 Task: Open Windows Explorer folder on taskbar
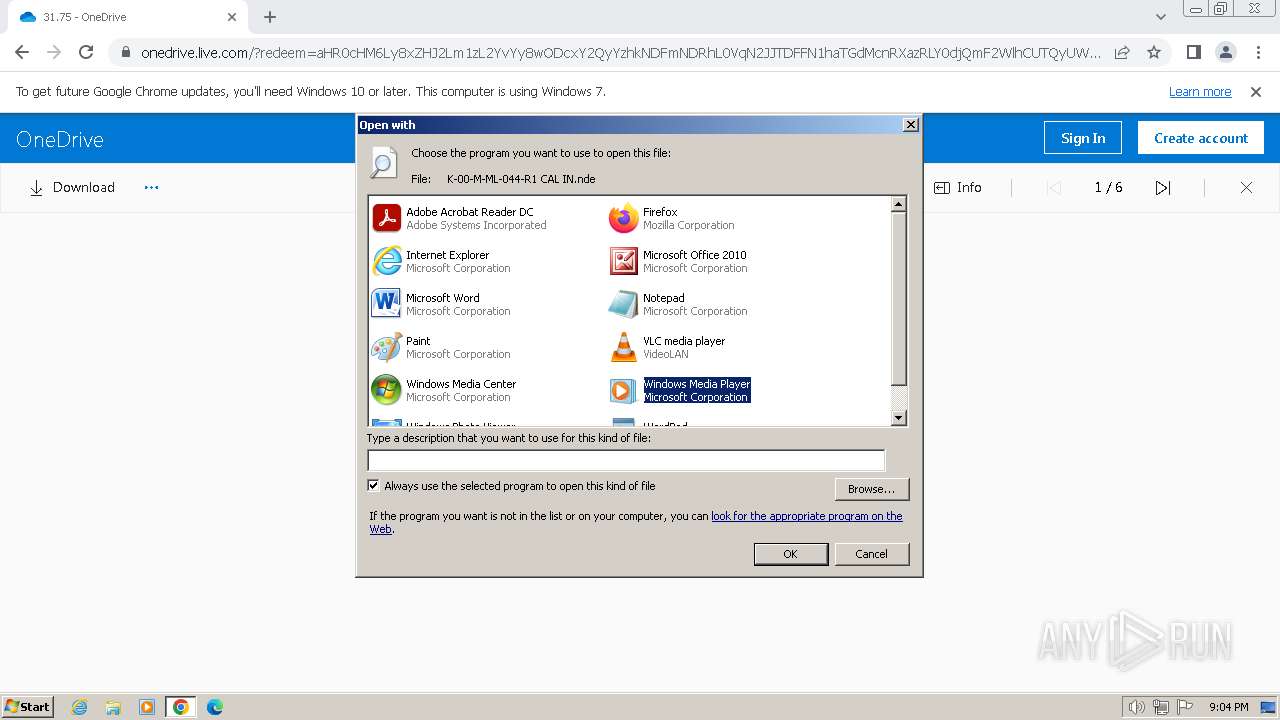tap(113, 707)
